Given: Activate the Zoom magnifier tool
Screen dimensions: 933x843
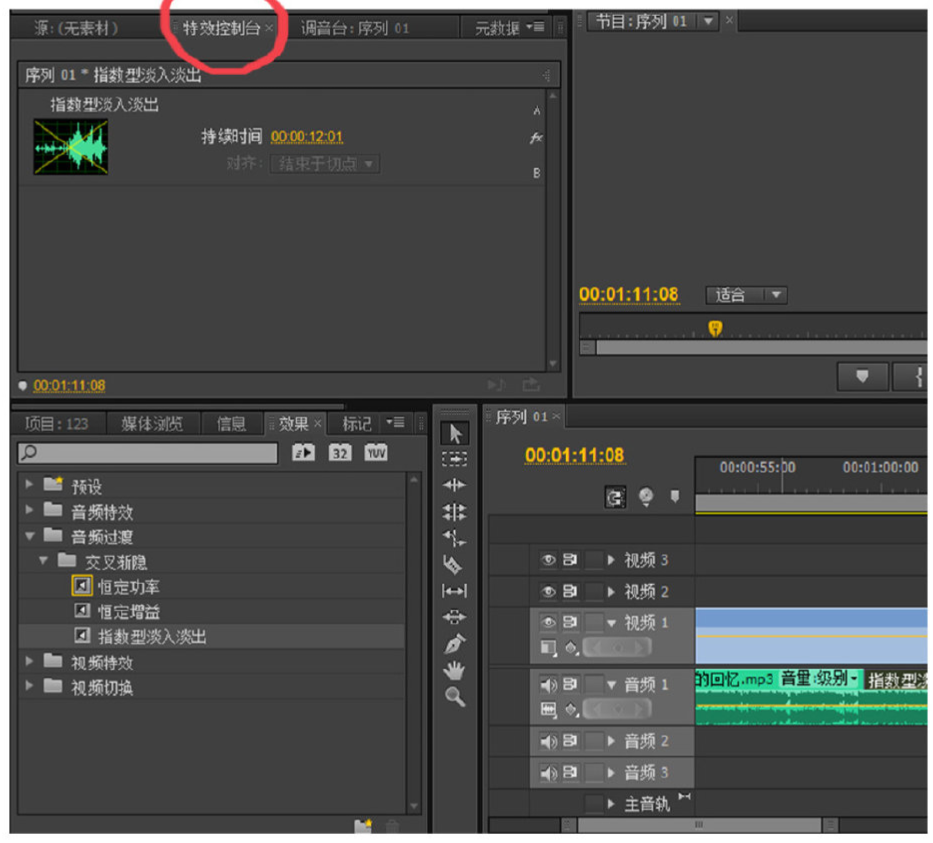Looking at the screenshot, I should pos(454,697).
